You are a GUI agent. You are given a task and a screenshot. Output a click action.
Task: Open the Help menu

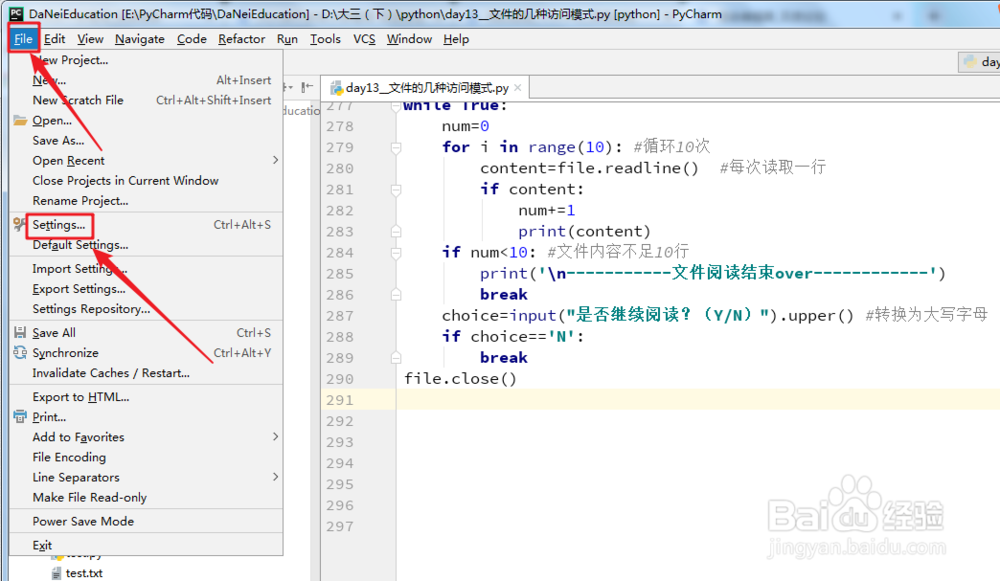tap(456, 39)
